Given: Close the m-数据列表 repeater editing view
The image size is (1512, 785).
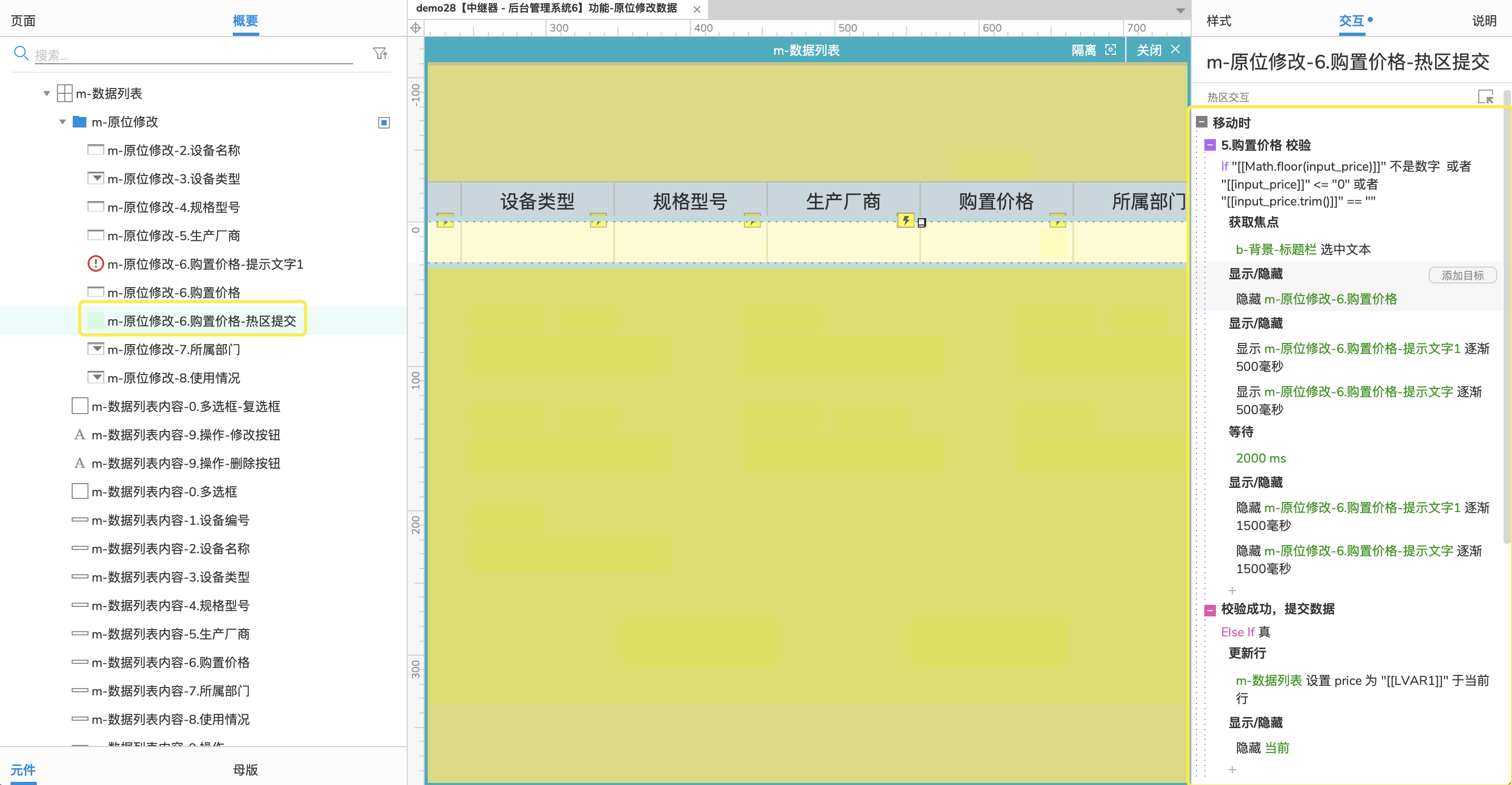Looking at the screenshot, I should [x=1175, y=50].
